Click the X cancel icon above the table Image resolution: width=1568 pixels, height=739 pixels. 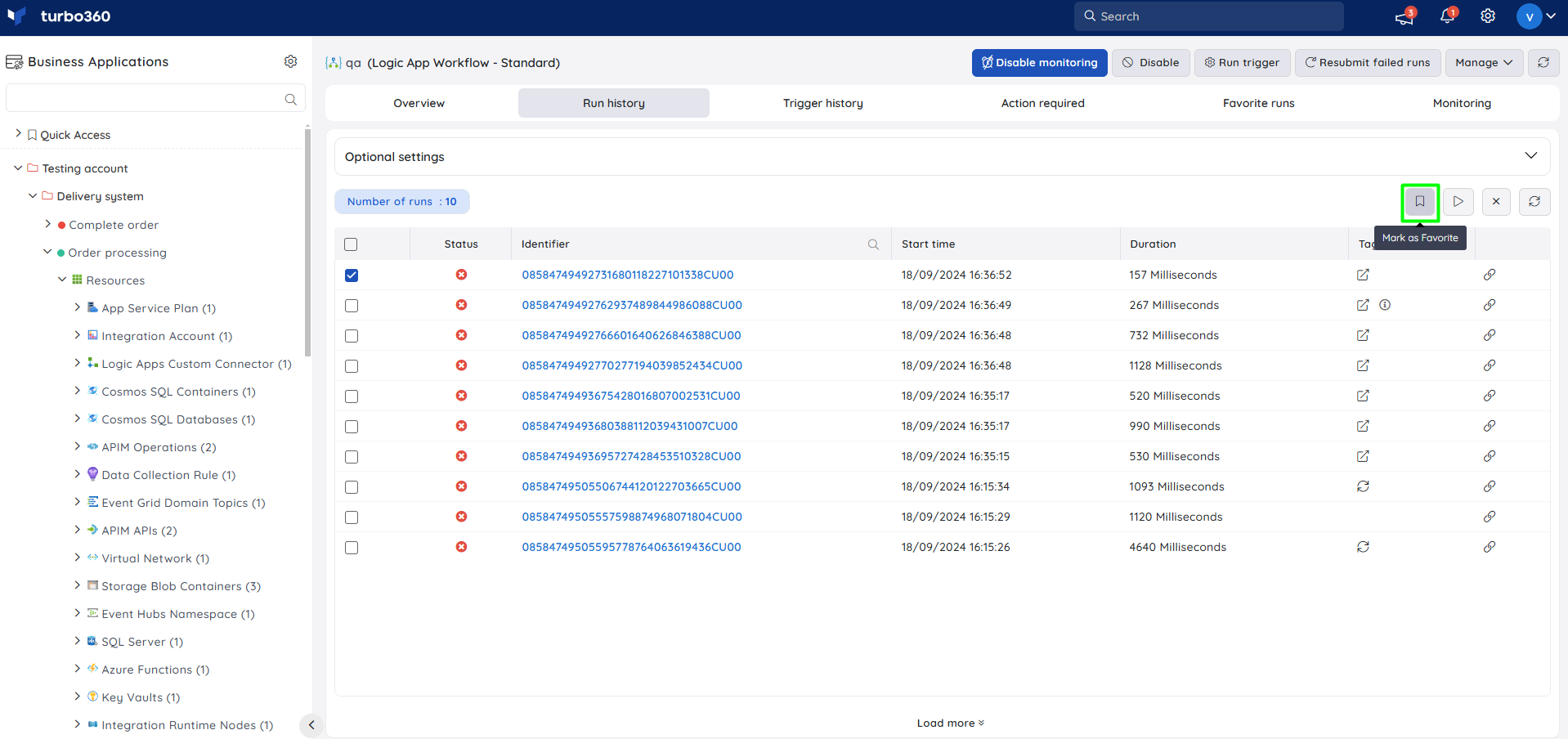click(x=1496, y=202)
